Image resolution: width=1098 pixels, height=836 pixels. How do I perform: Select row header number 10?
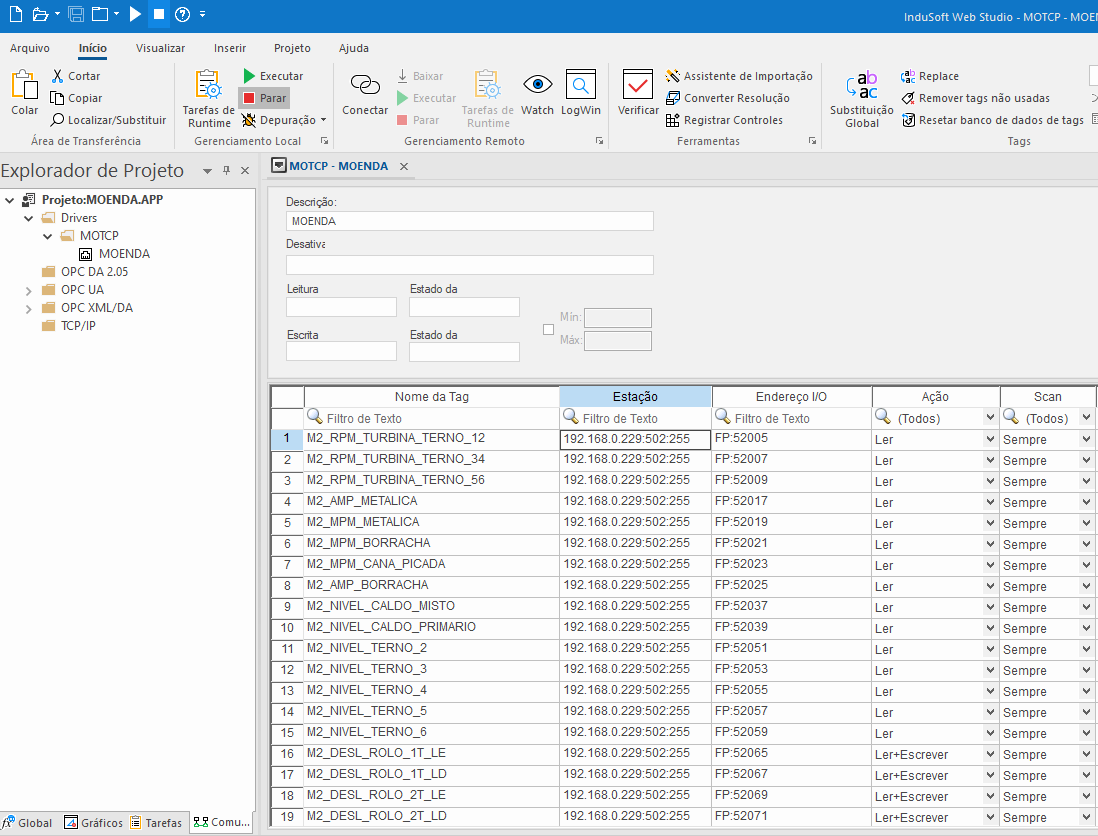click(x=287, y=627)
